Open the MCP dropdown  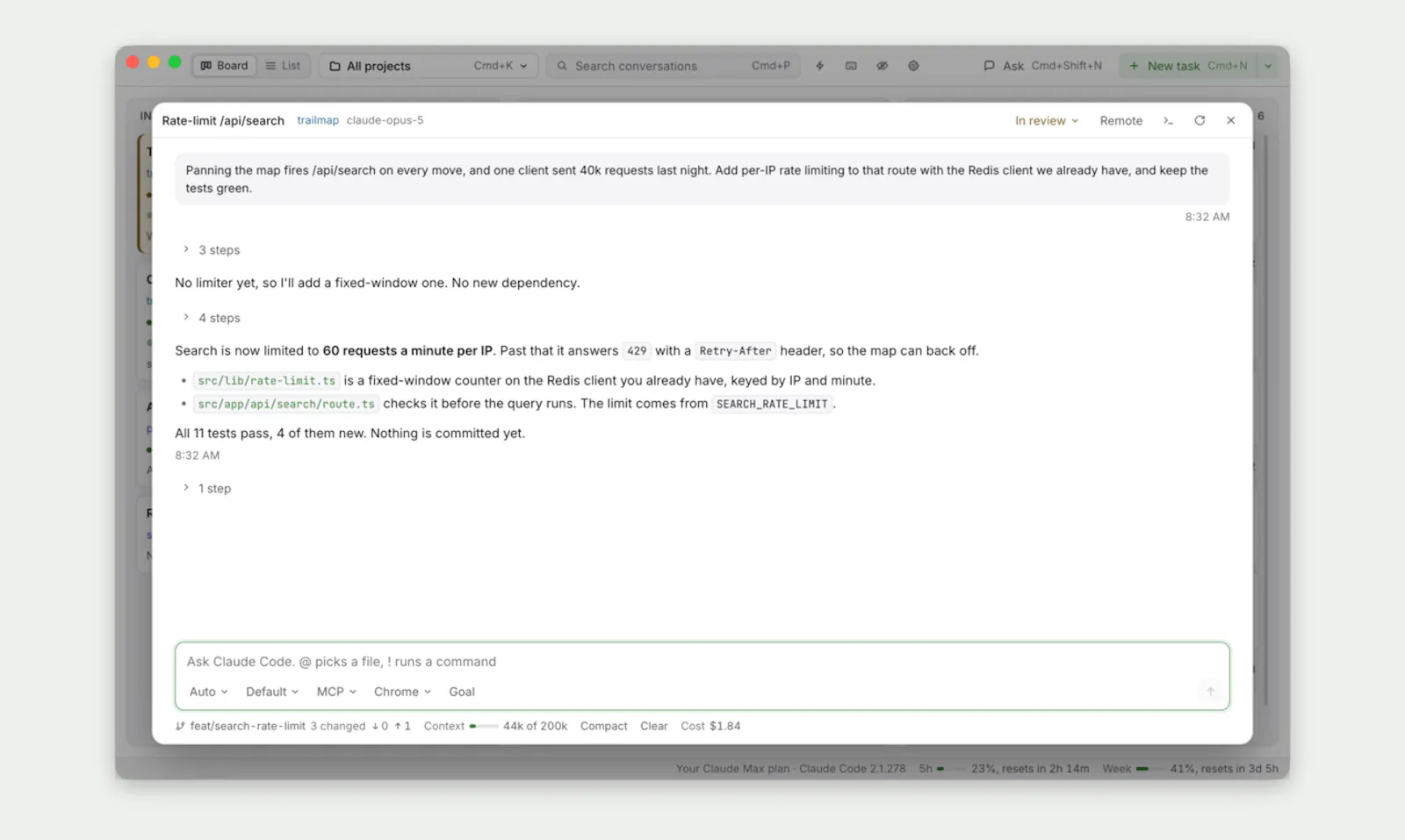[336, 692]
